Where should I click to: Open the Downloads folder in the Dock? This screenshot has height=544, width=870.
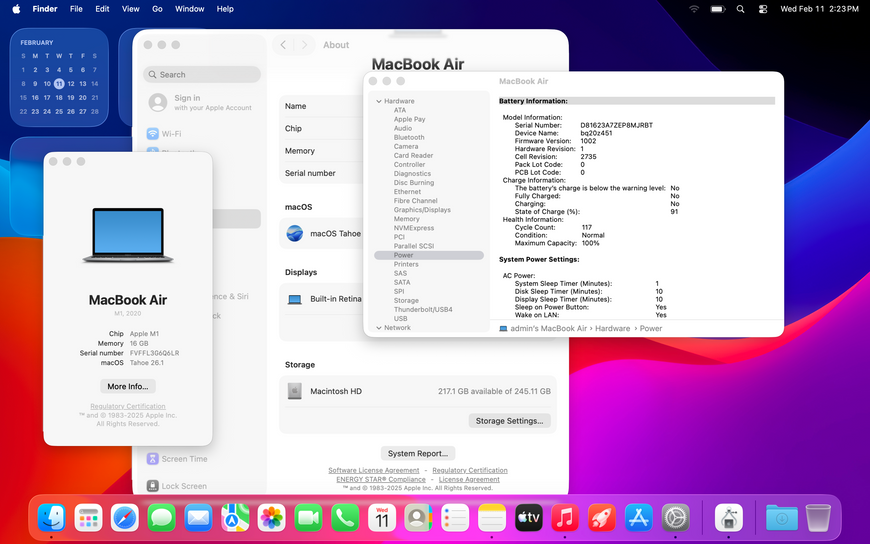(x=782, y=518)
